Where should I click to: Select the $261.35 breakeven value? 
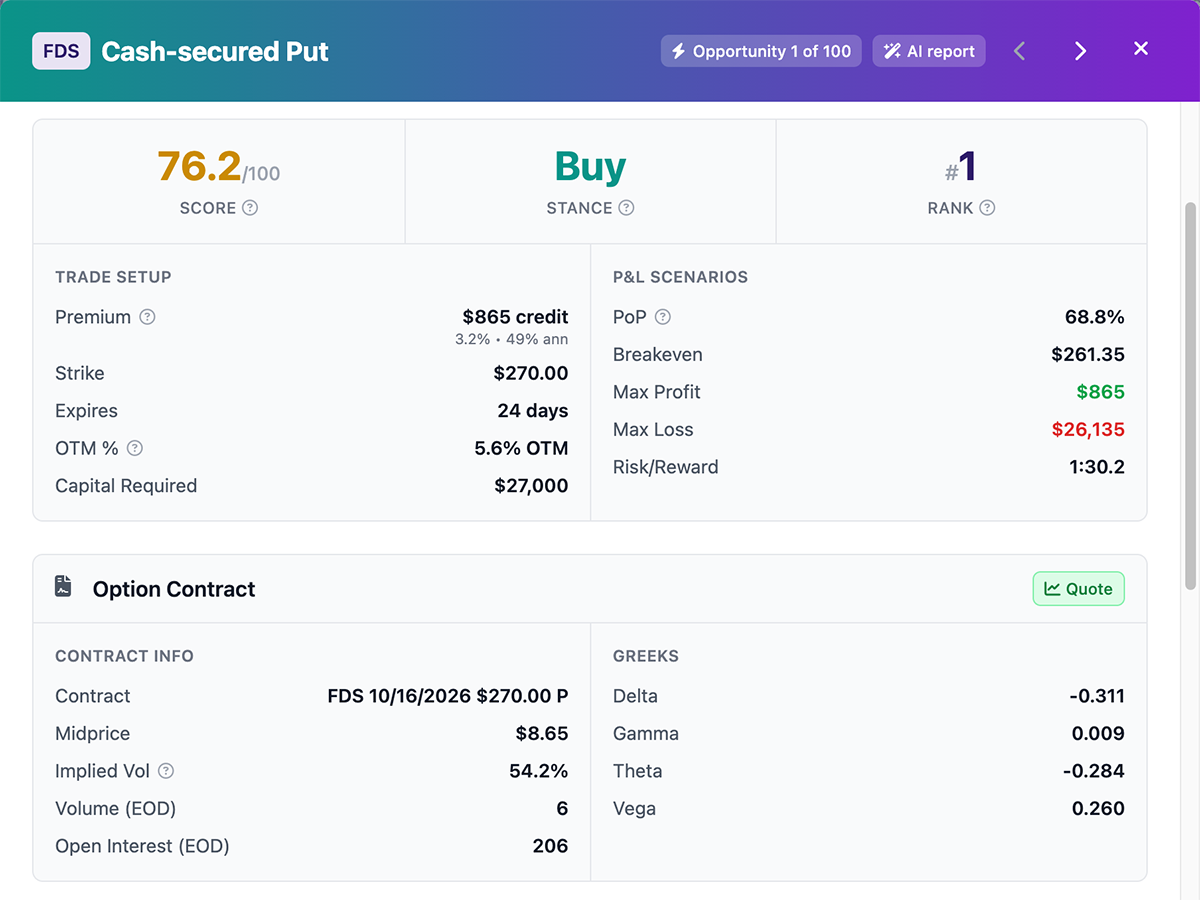point(1088,355)
